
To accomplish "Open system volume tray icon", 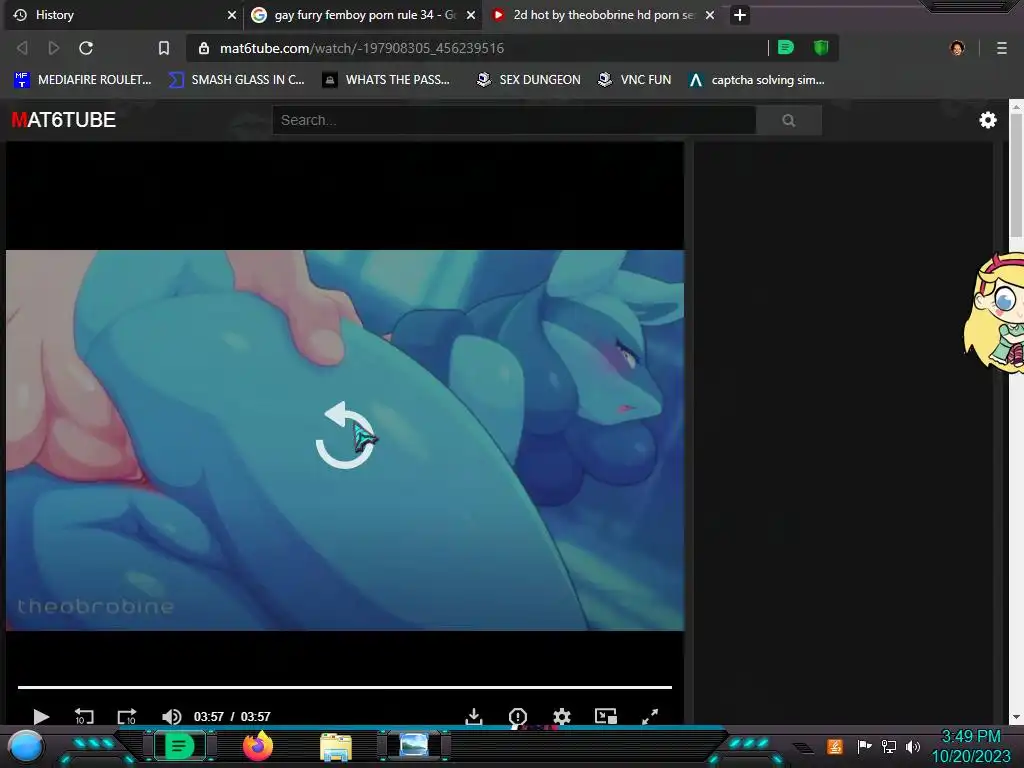I will click(x=913, y=746).
